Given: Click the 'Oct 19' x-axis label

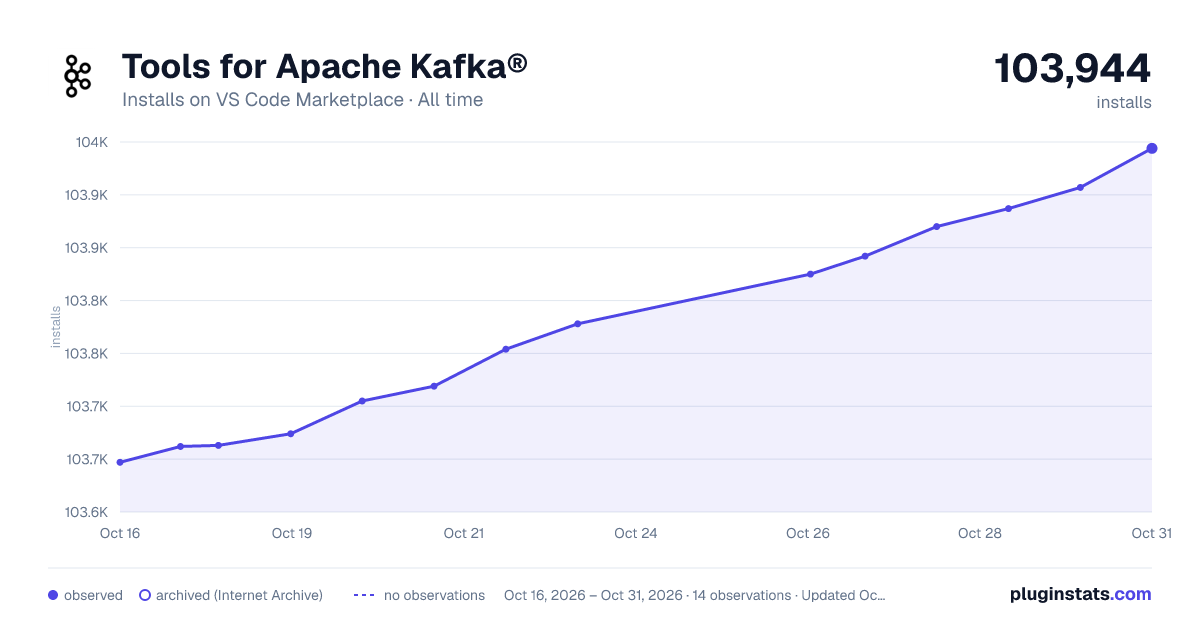Looking at the screenshot, I should click(292, 533).
